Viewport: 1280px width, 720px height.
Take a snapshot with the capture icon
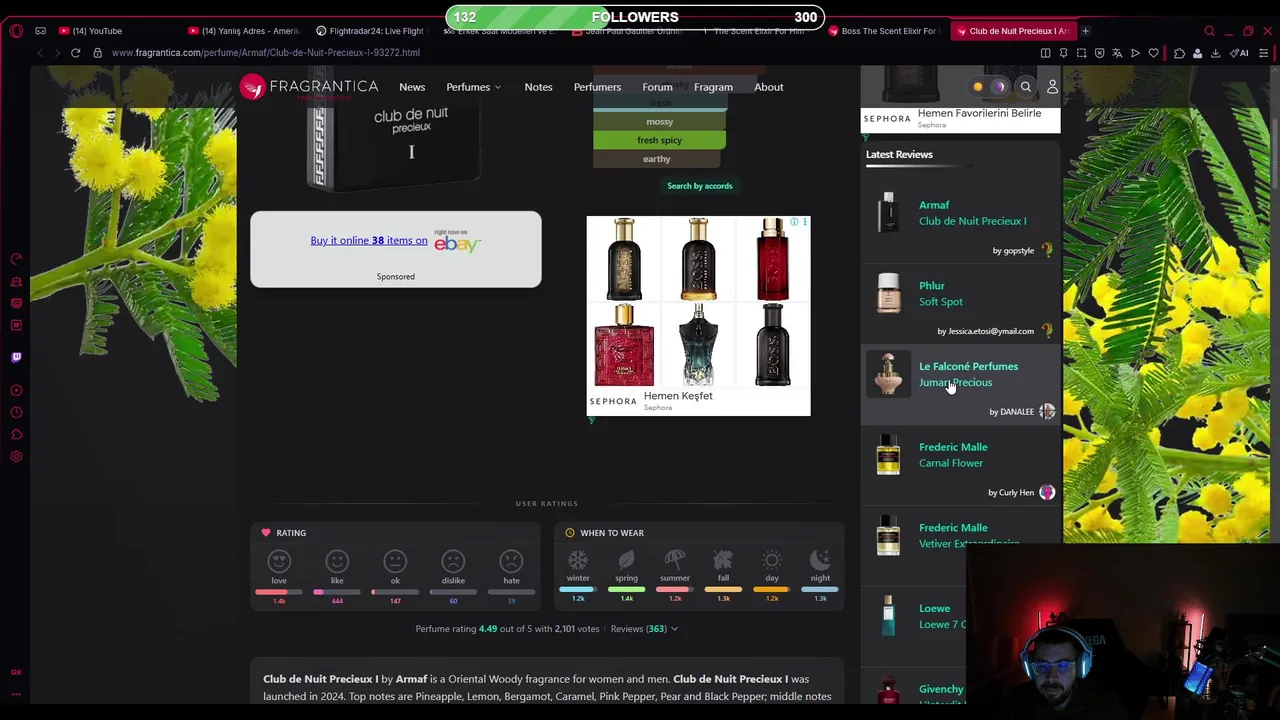pos(1081,53)
